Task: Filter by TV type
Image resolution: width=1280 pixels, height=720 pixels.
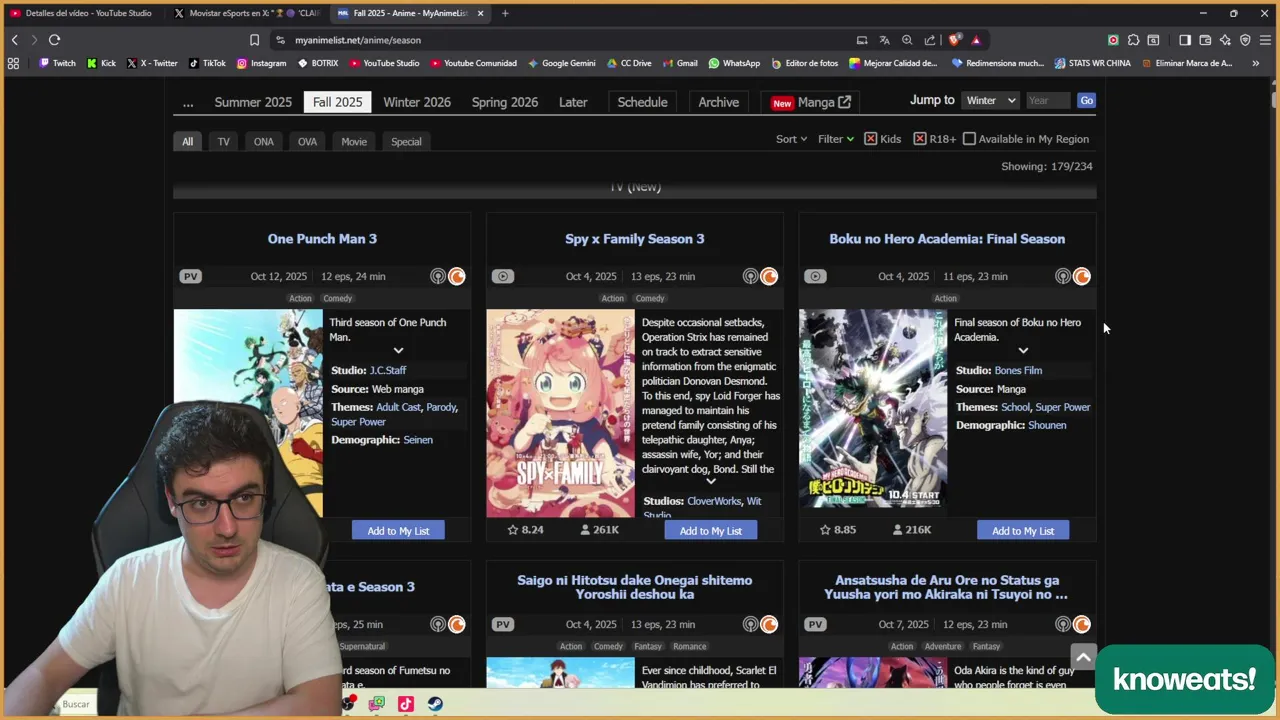Action: point(224,142)
